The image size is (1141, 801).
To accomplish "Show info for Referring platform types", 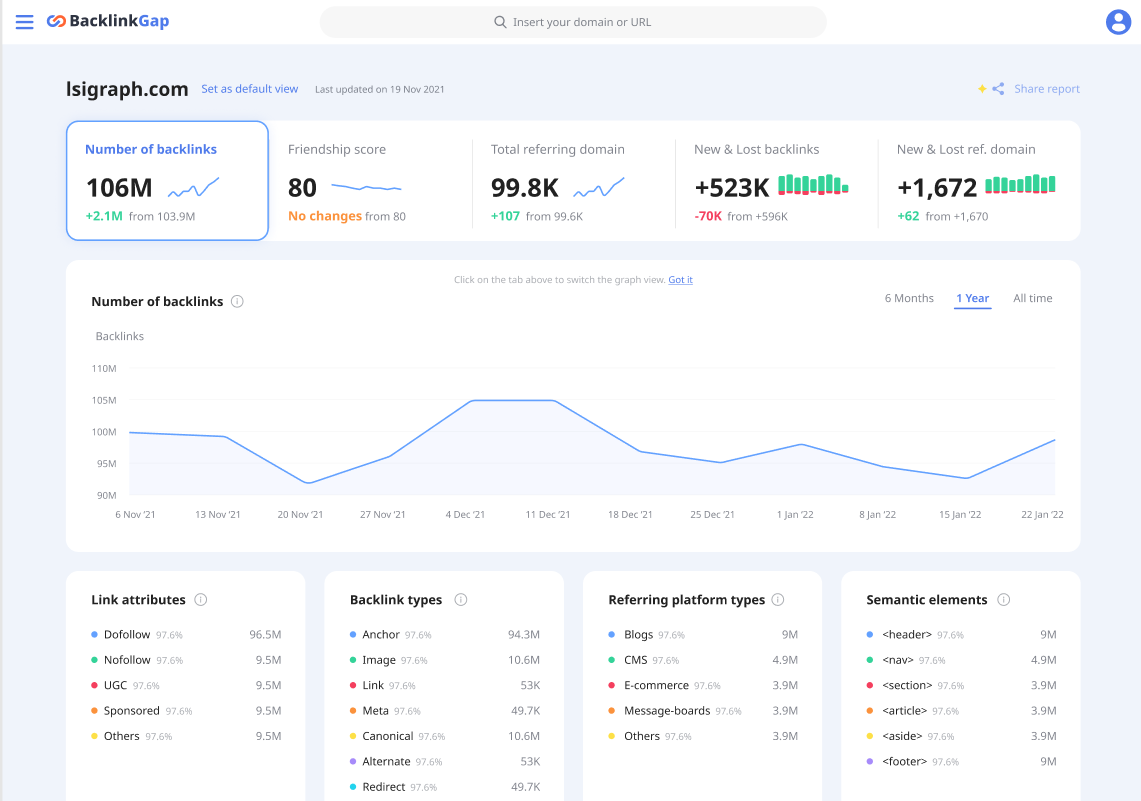I will point(778,599).
